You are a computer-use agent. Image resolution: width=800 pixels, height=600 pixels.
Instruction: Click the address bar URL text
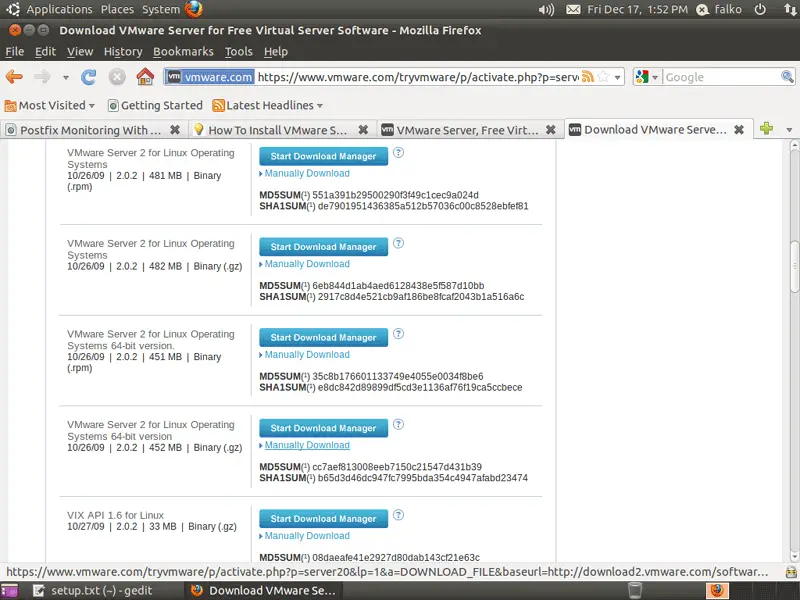(x=417, y=77)
